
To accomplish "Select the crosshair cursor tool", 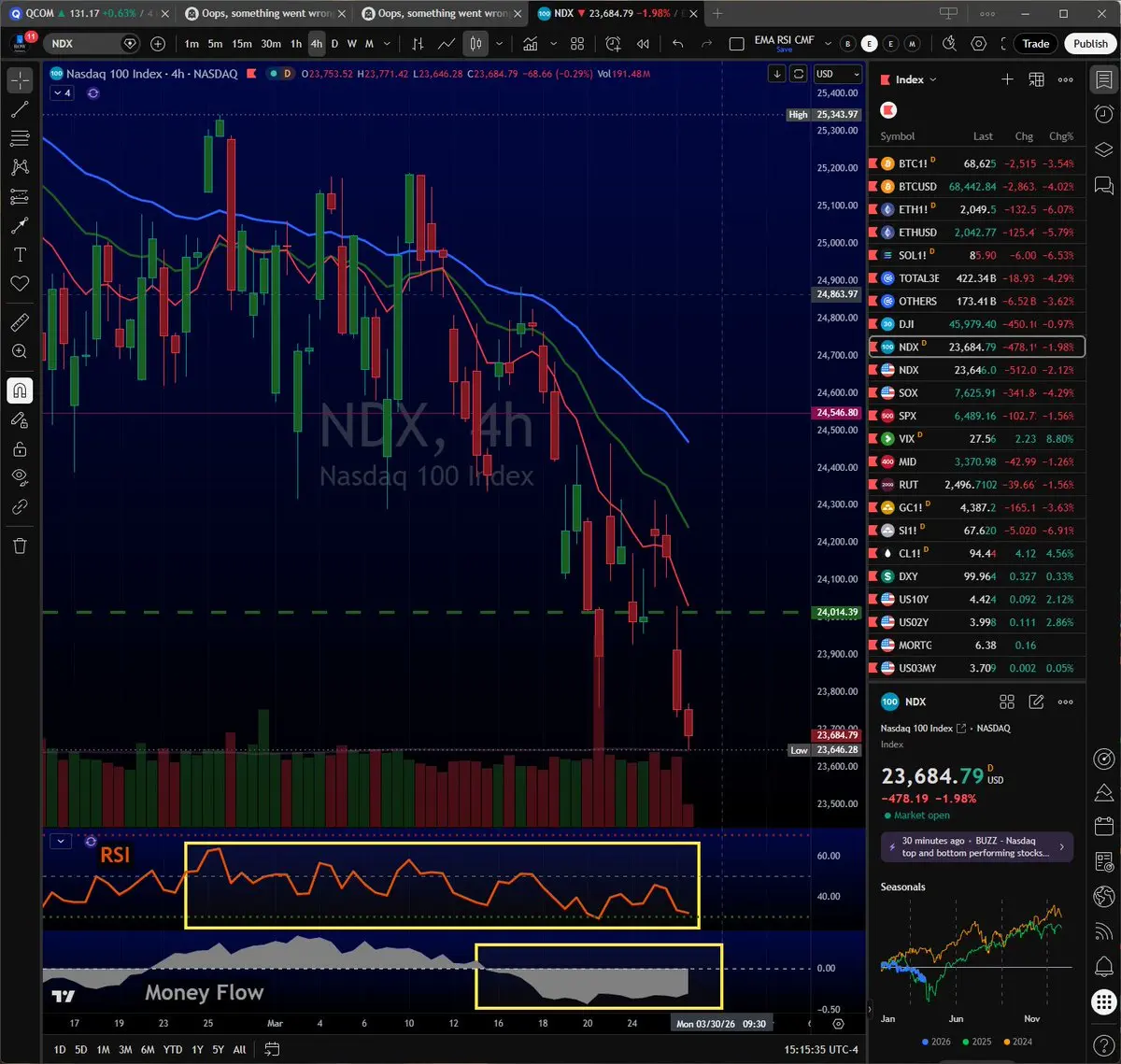I will pyautogui.click(x=20, y=80).
